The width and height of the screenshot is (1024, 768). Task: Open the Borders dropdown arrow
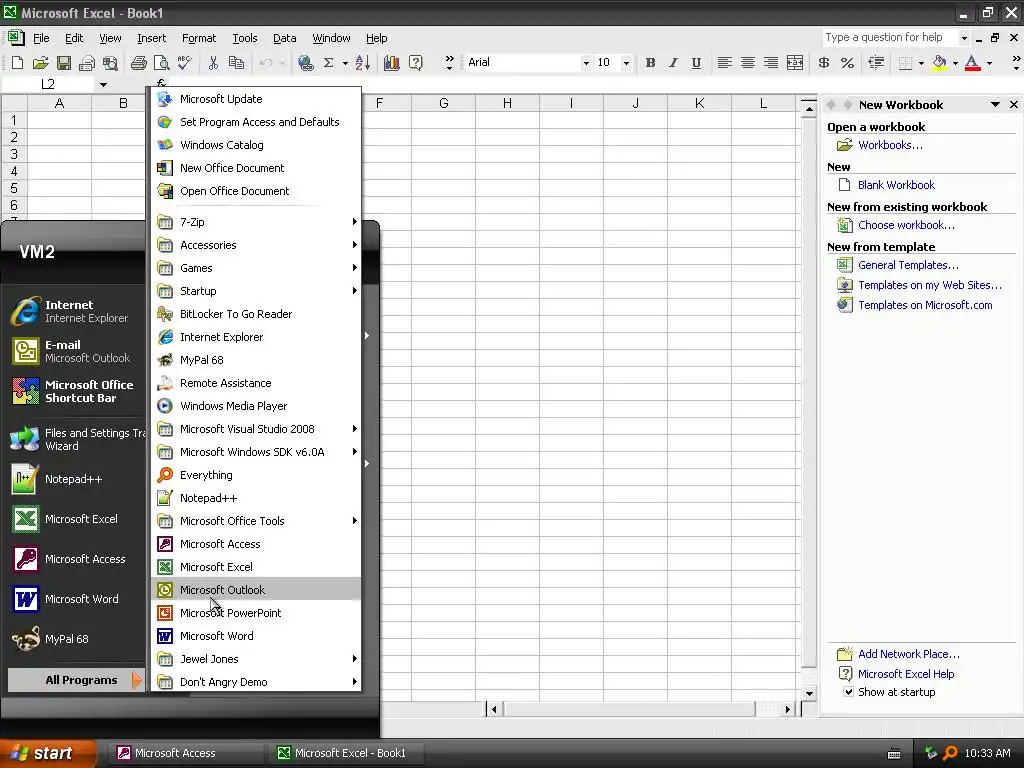(x=921, y=63)
